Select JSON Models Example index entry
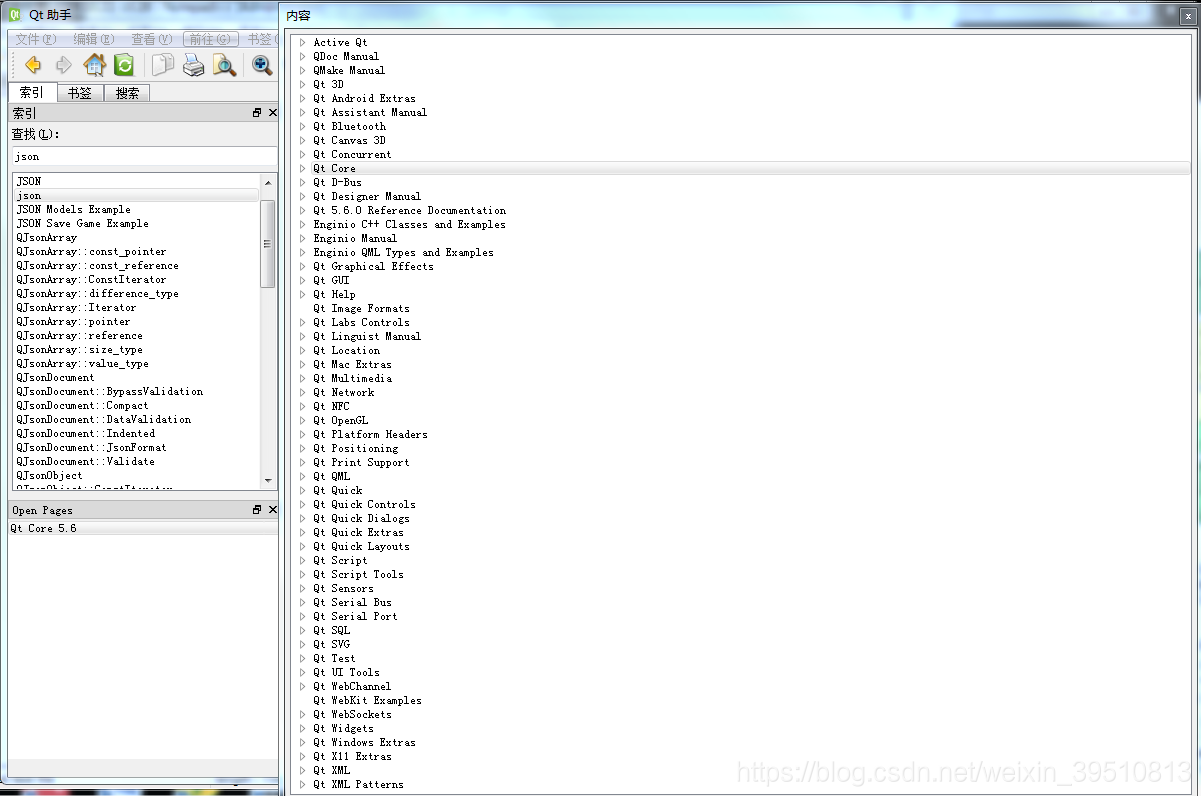The image size is (1201, 796). point(73,209)
